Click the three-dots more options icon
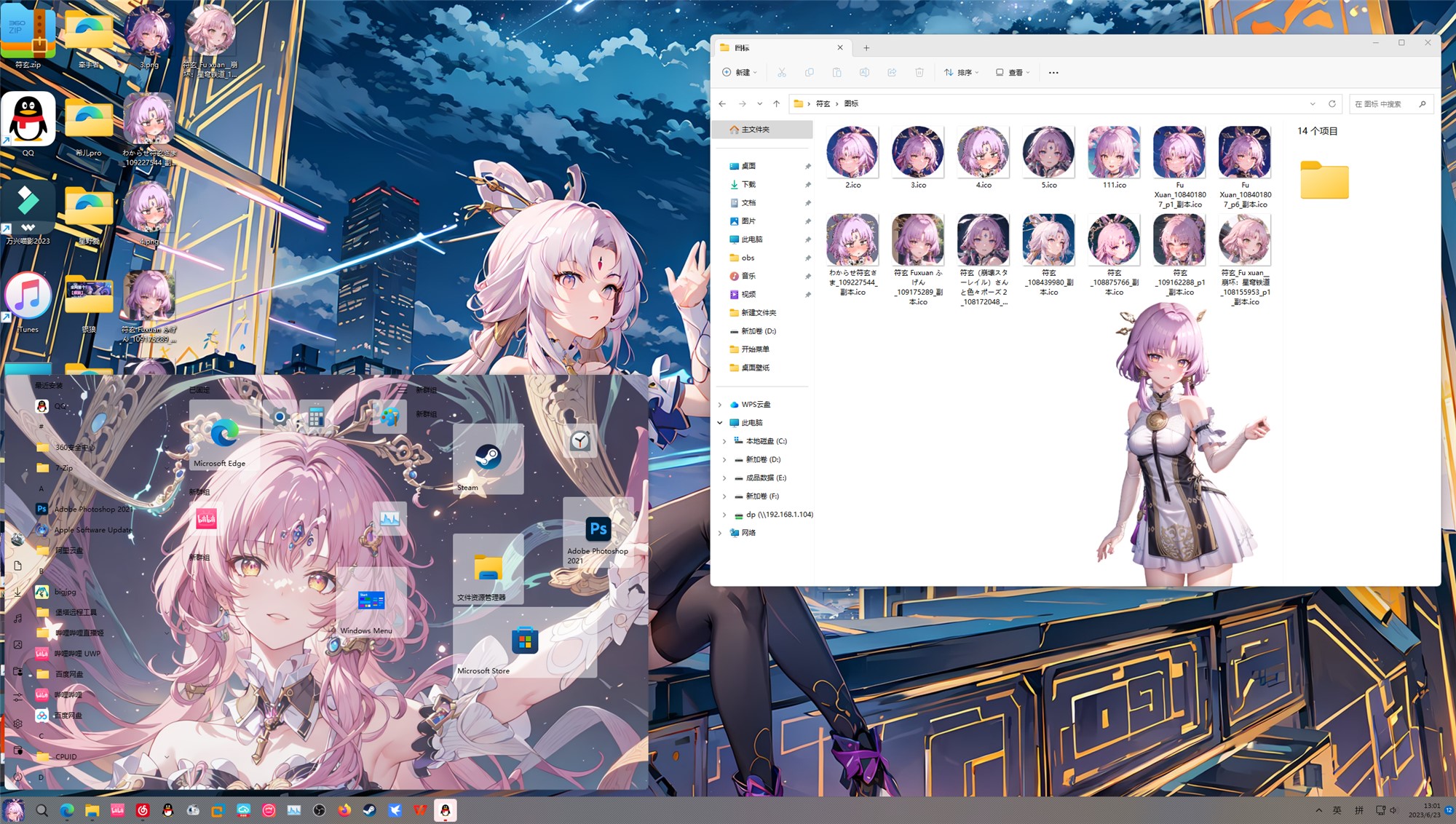The width and height of the screenshot is (1456, 824). click(1053, 73)
